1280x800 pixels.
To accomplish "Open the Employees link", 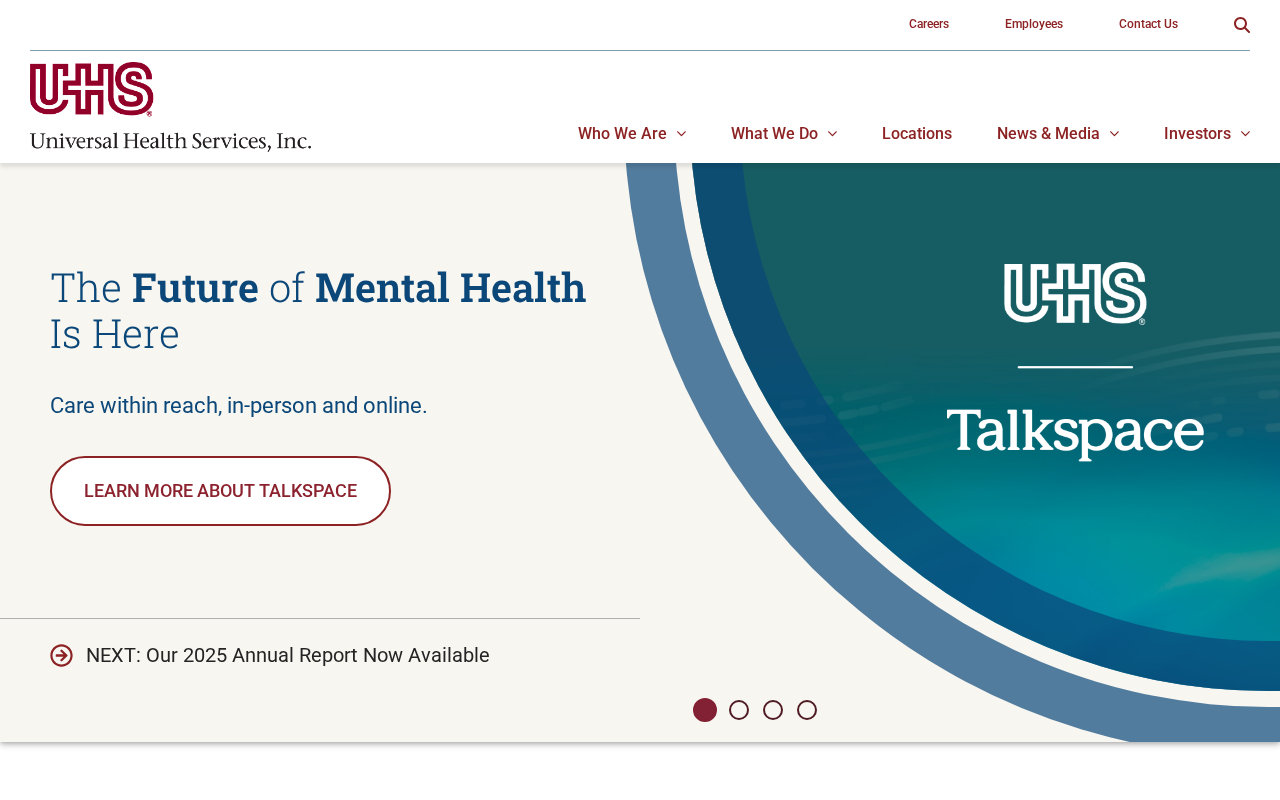I will pyautogui.click(x=1034, y=24).
